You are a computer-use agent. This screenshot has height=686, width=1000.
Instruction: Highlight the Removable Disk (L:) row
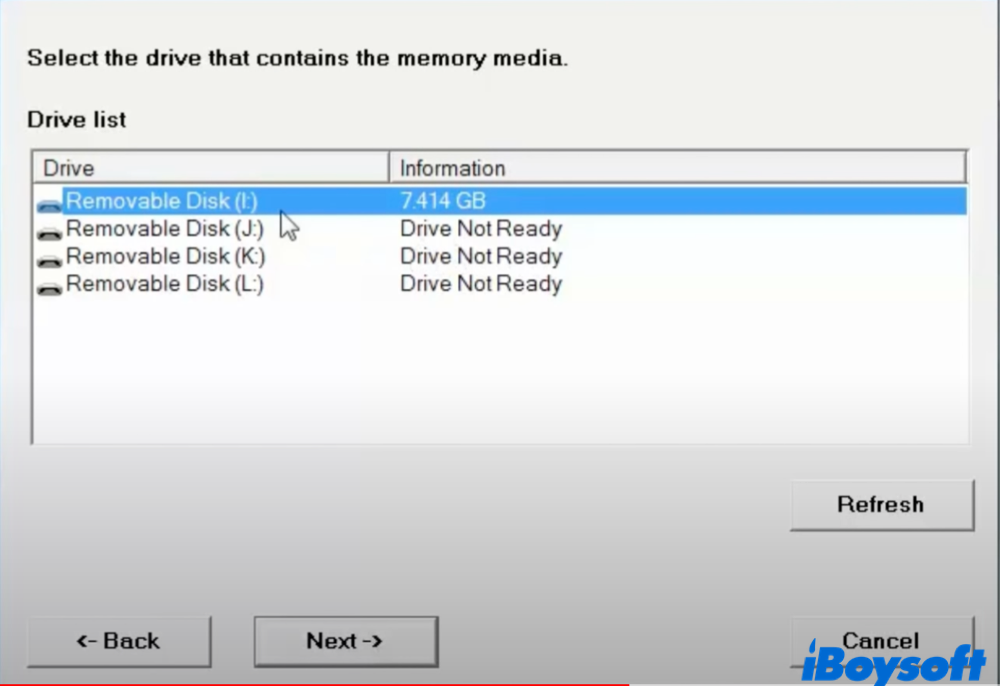(165, 285)
